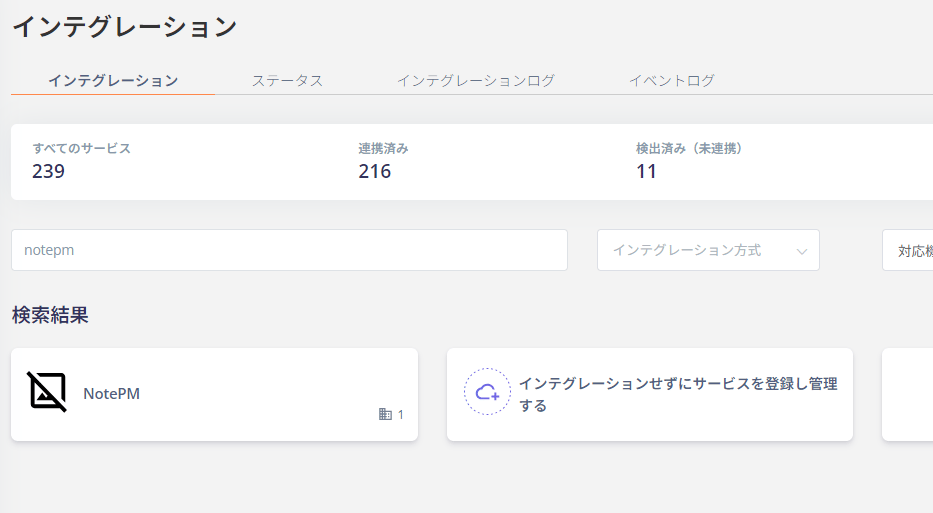Expand the インテグレーション方式 dropdown
Viewport: 933px width, 513px height.
(x=708, y=250)
